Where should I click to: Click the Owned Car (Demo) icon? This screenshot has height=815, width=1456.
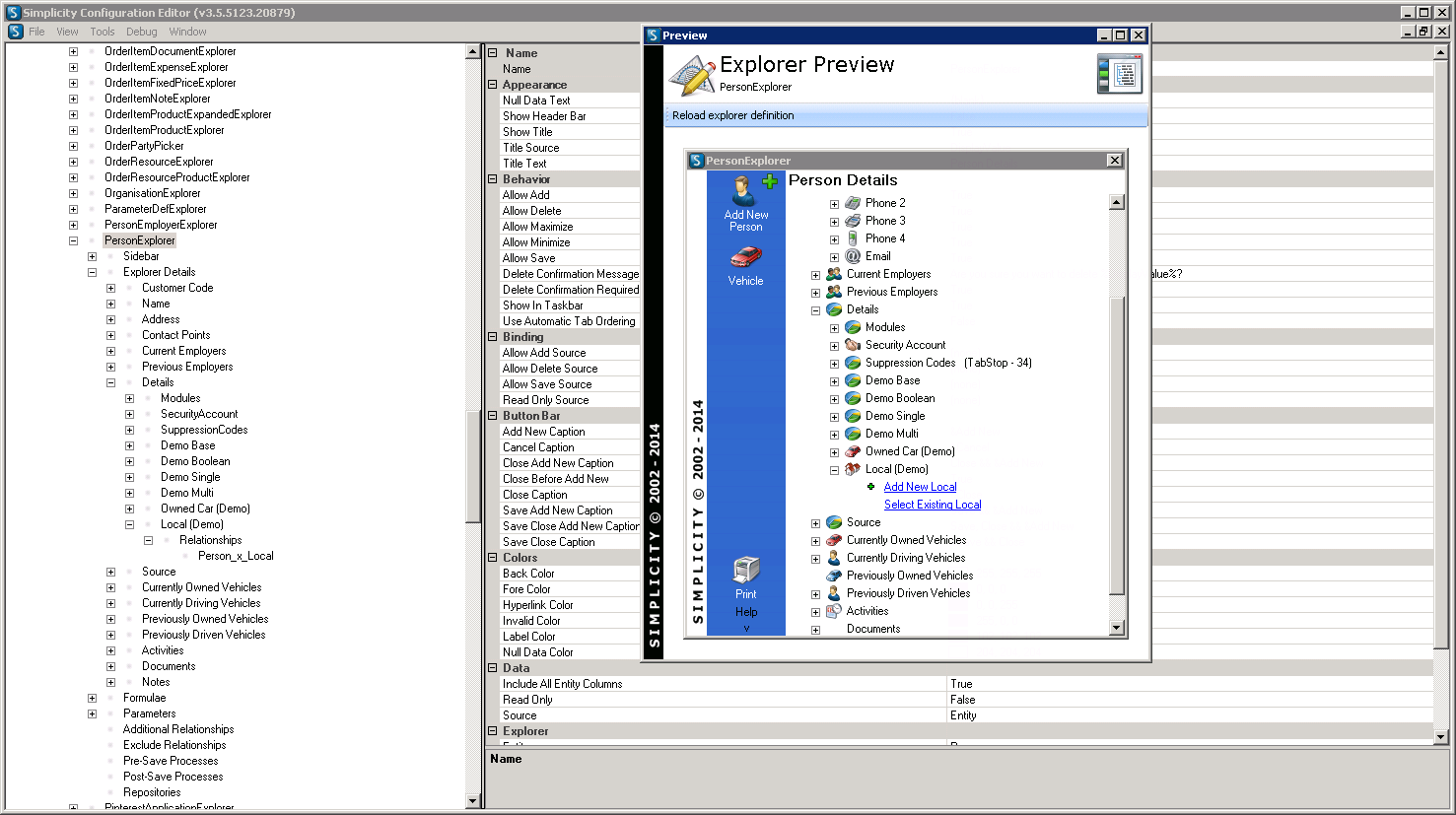tap(853, 451)
